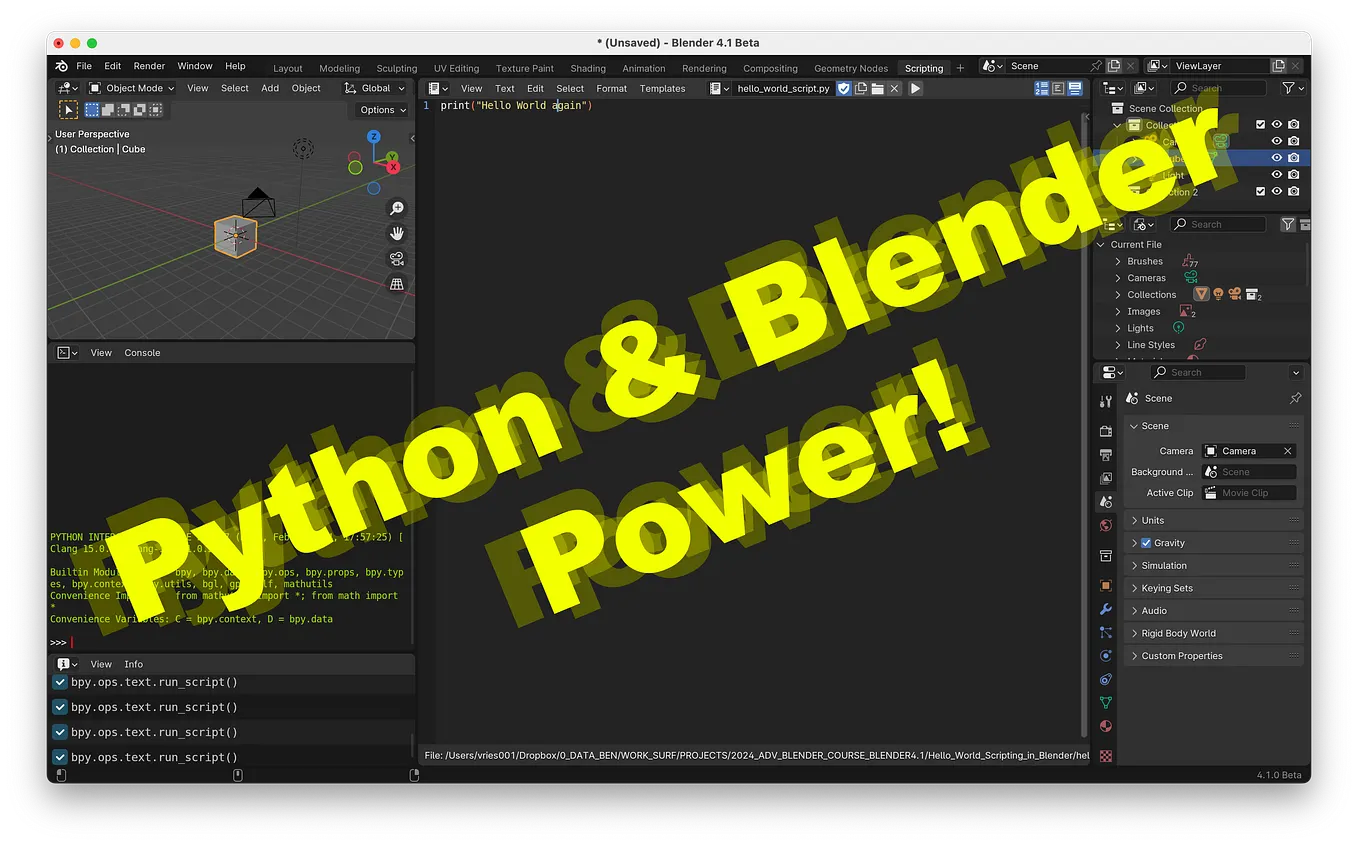This screenshot has height=845, width=1358.
Task: Activate the viewport zoom magnifier icon
Action: click(x=396, y=208)
